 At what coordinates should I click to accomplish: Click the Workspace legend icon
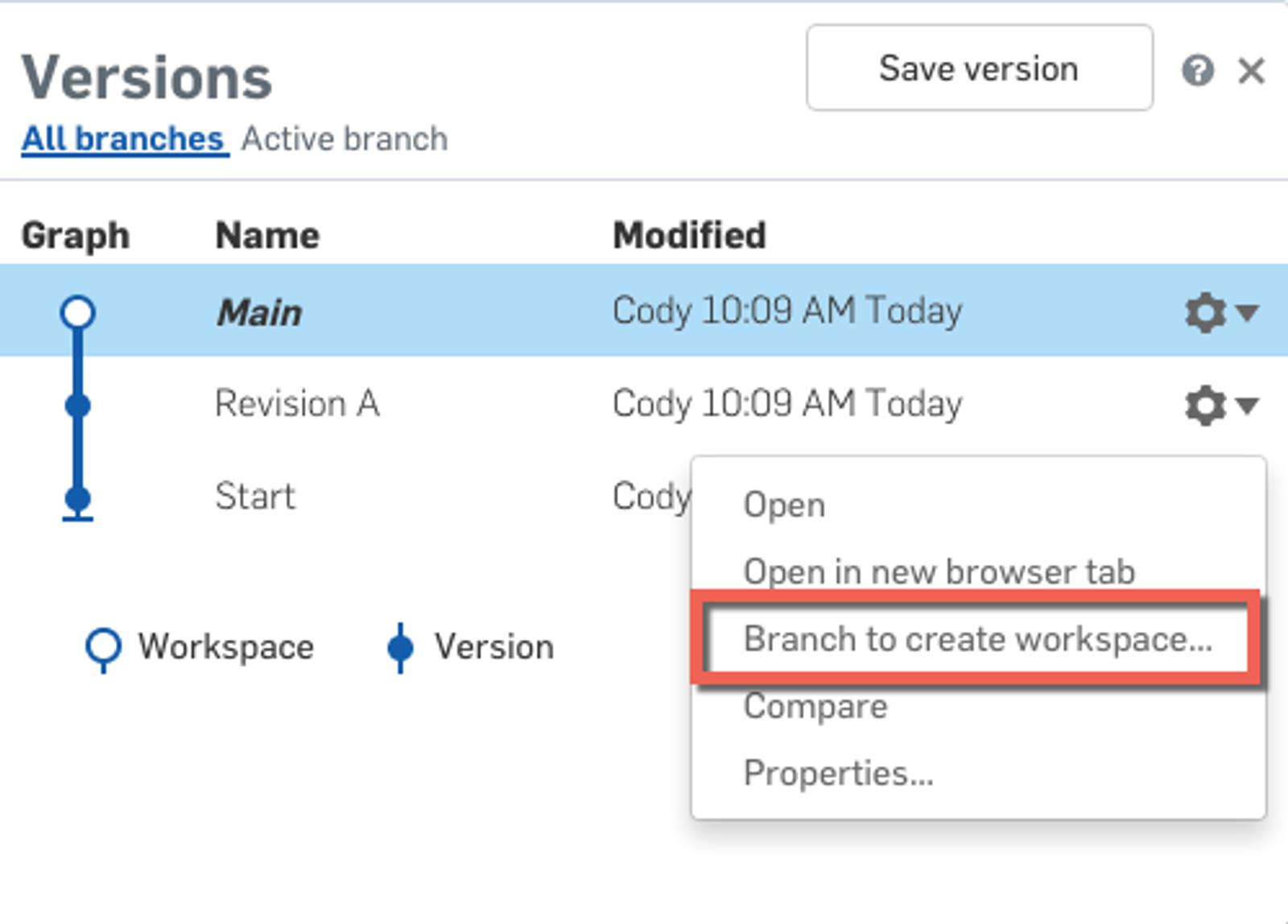point(103,648)
